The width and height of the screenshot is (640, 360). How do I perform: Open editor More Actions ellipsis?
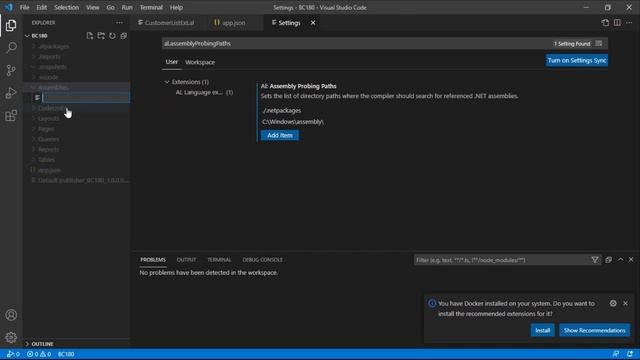tap(629, 23)
